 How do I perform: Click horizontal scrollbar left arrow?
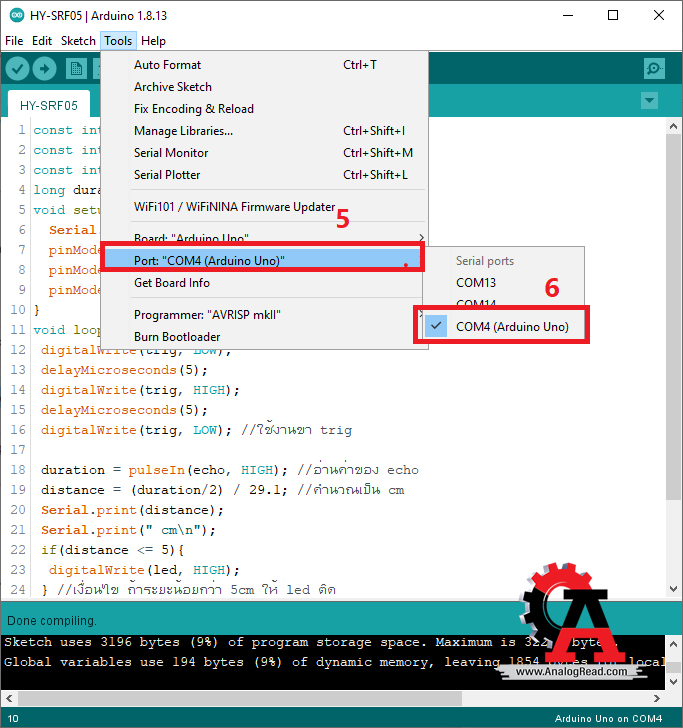click(9, 698)
